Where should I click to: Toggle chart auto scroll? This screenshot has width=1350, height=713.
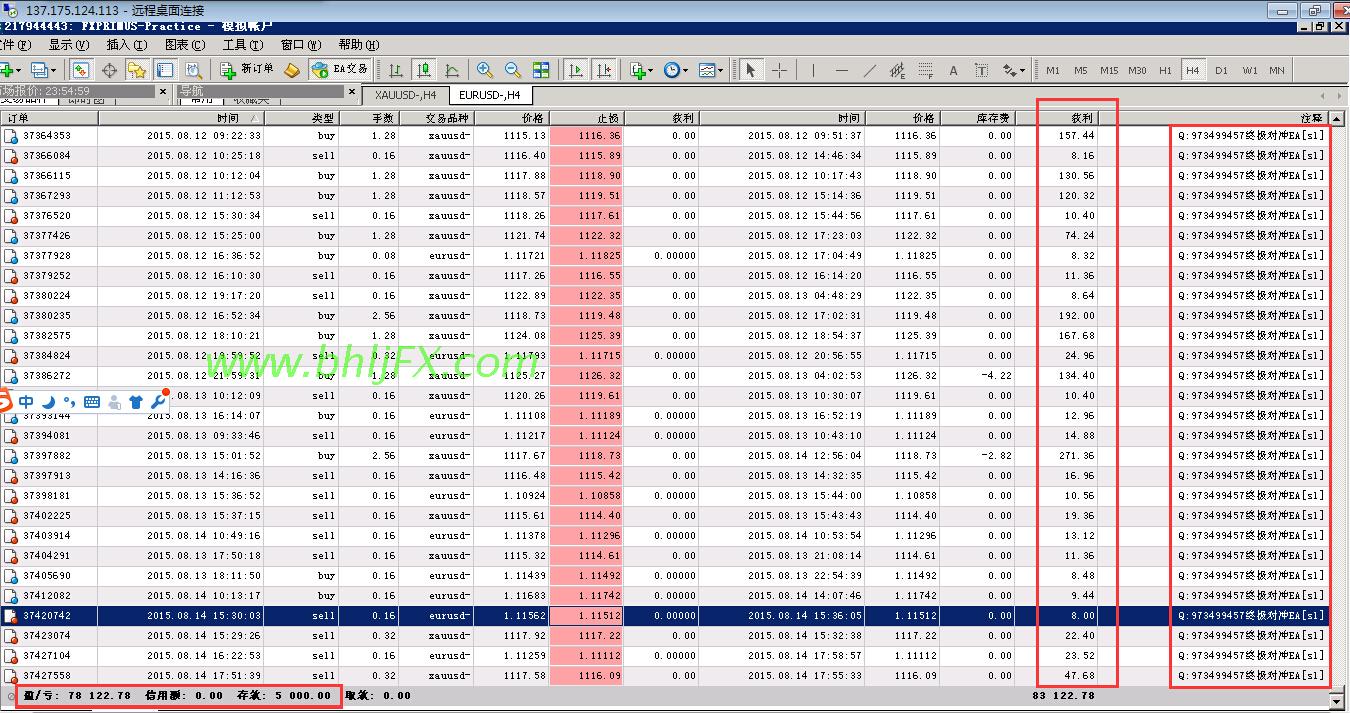pos(576,70)
